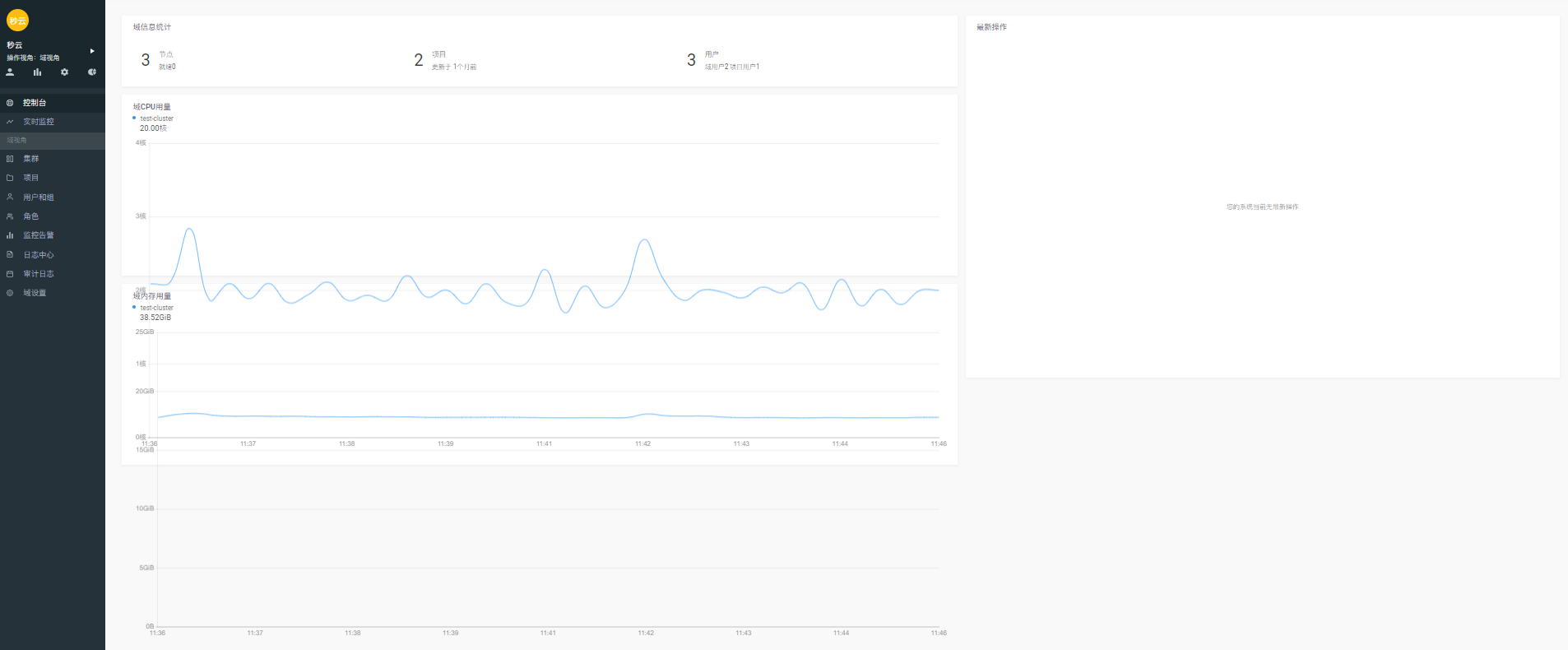Open the user profile icon in sidebar header
Image resolution: width=1568 pixels, height=650 pixels.
10,72
